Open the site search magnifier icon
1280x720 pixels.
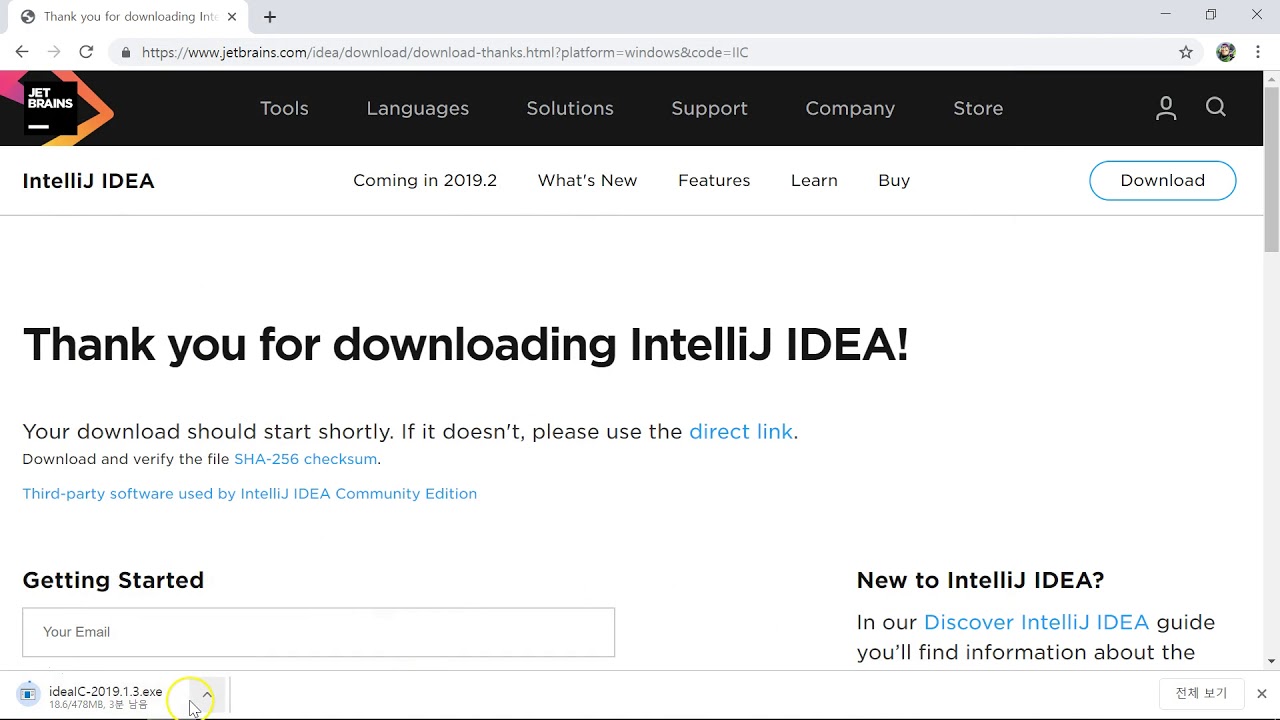[x=1216, y=107]
